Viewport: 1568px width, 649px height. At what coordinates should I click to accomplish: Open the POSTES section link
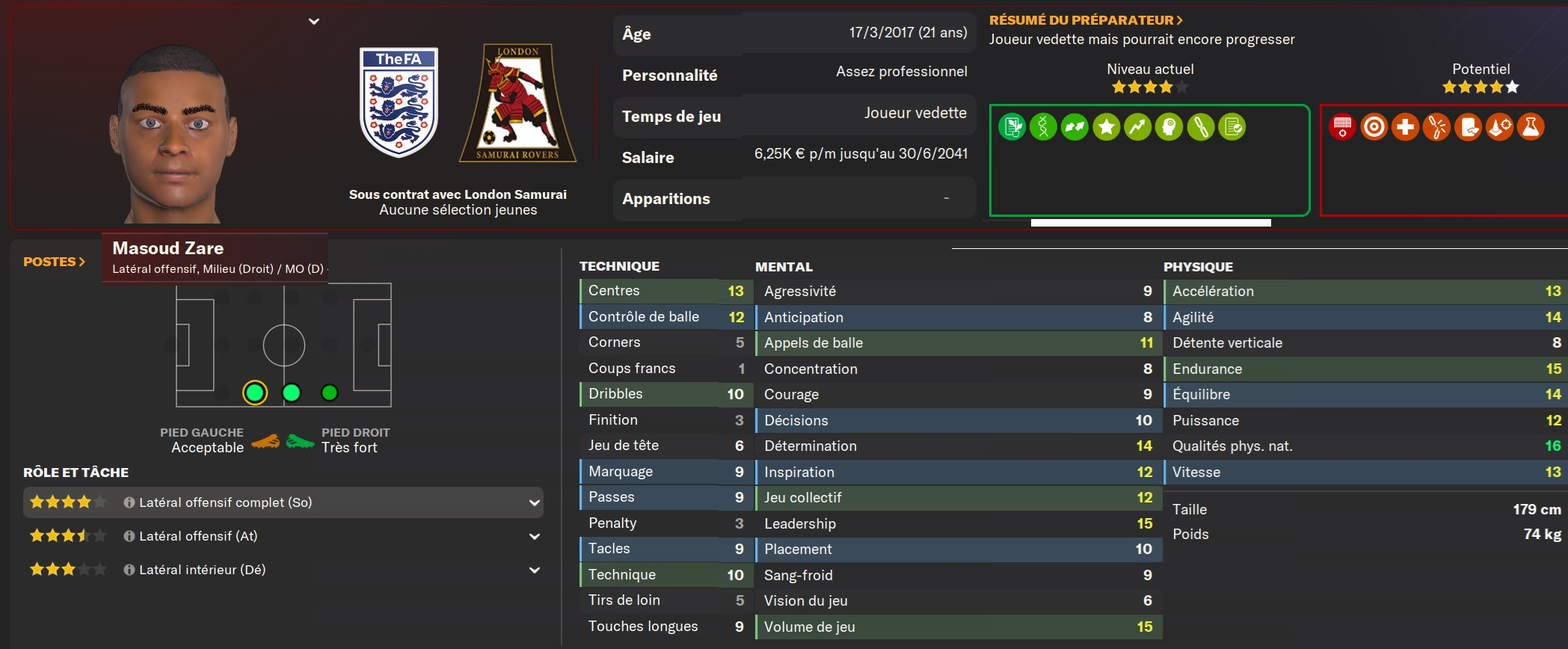click(x=54, y=262)
